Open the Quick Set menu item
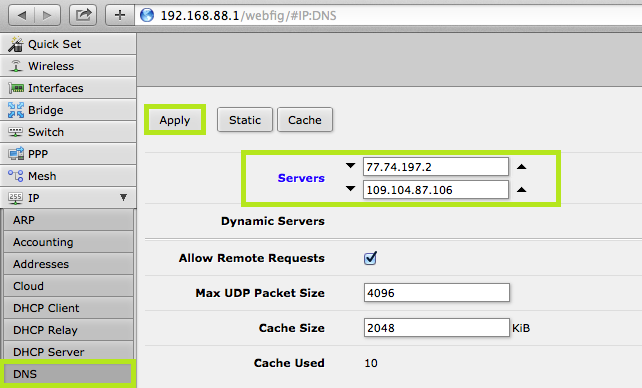 click(x=68, y=44)
